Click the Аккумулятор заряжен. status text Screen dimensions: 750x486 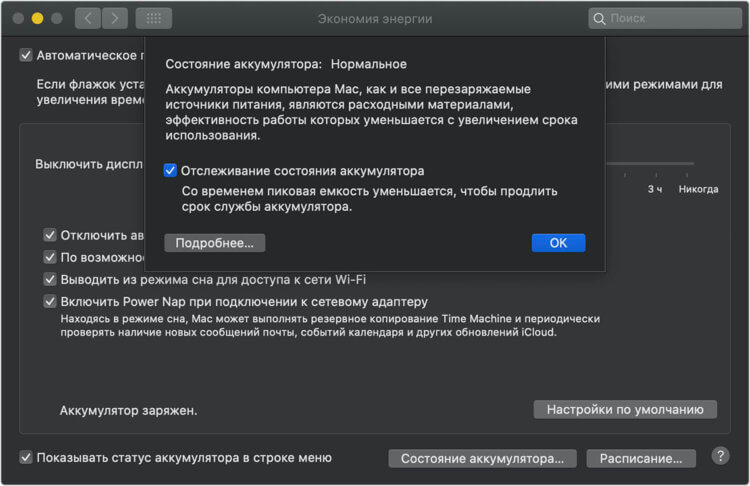click(x=129, y=410)
